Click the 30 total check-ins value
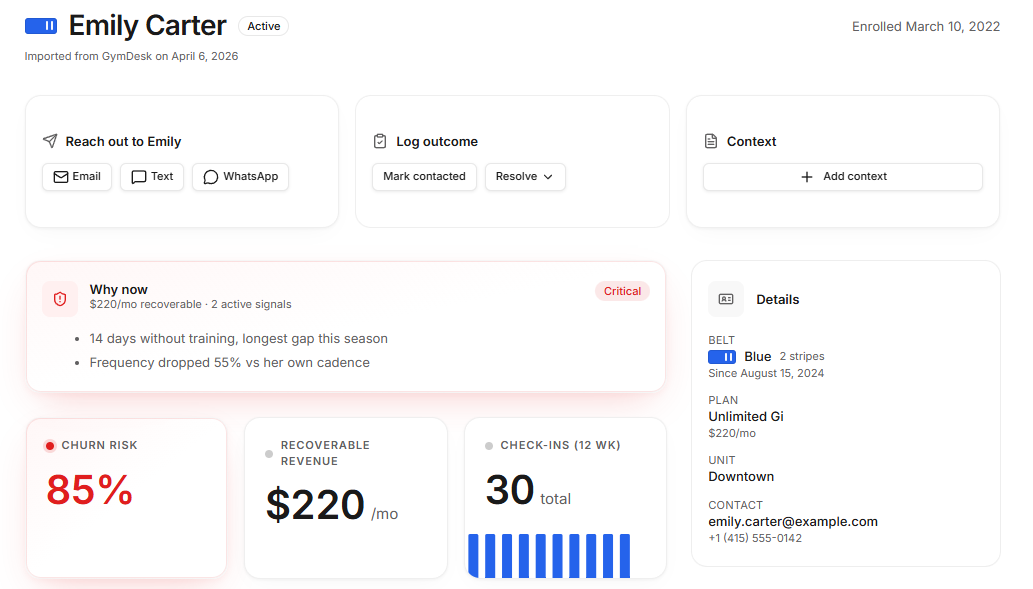Image resolution: width=1033 pixels, height=589 pixels. pos(509,490)
